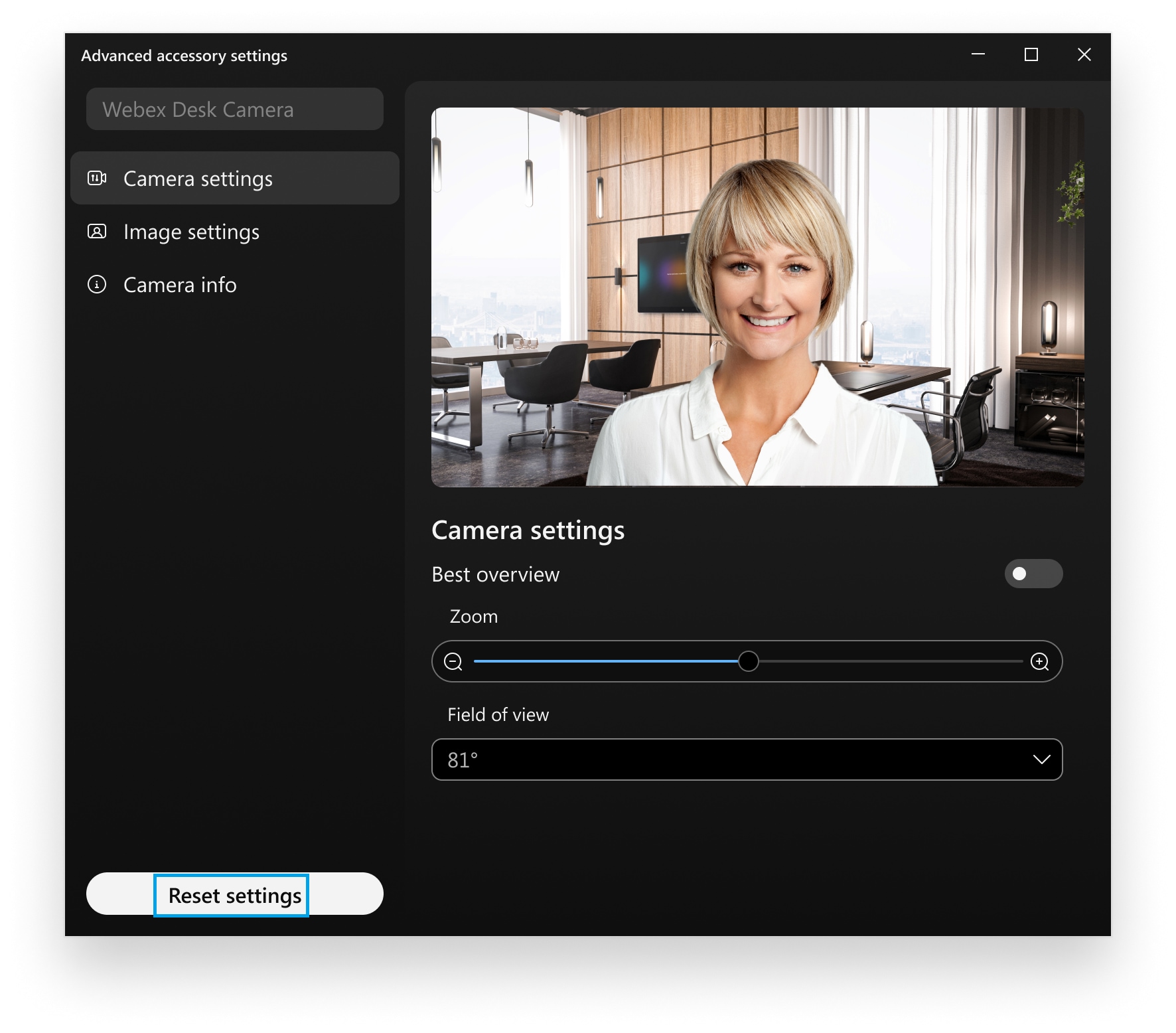This screenshot has width=1176, height=1033.
Task: Click the Zoom slider handle
Action: coord(750,661)
